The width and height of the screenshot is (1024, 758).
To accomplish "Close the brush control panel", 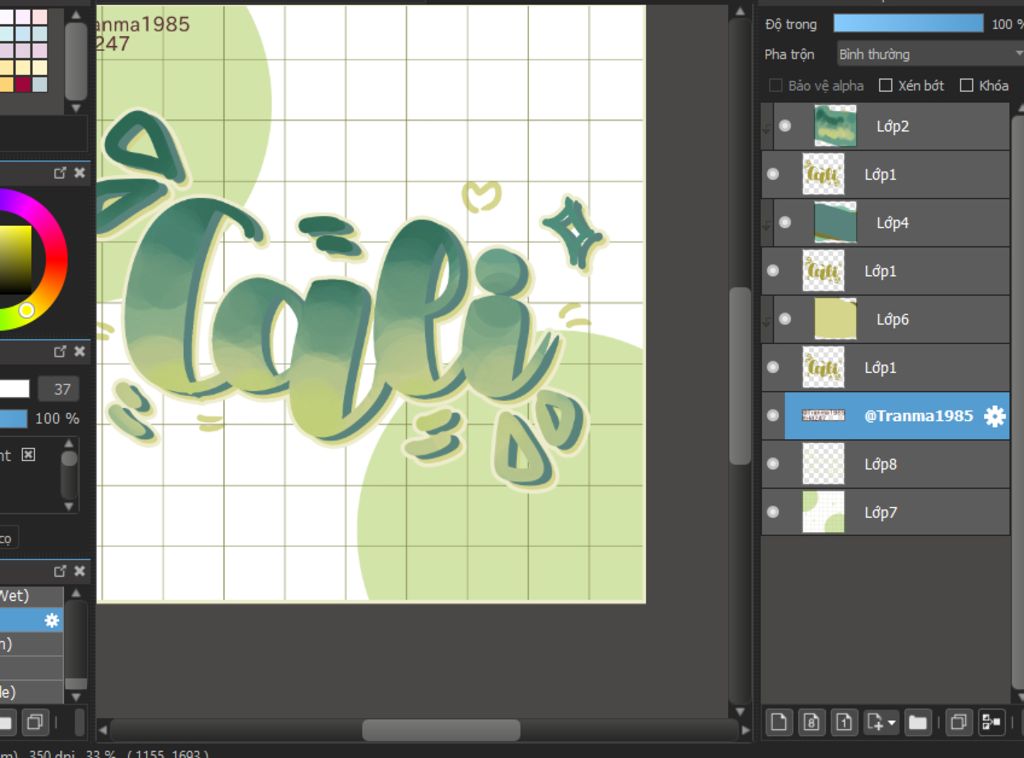I will point(80,351).
